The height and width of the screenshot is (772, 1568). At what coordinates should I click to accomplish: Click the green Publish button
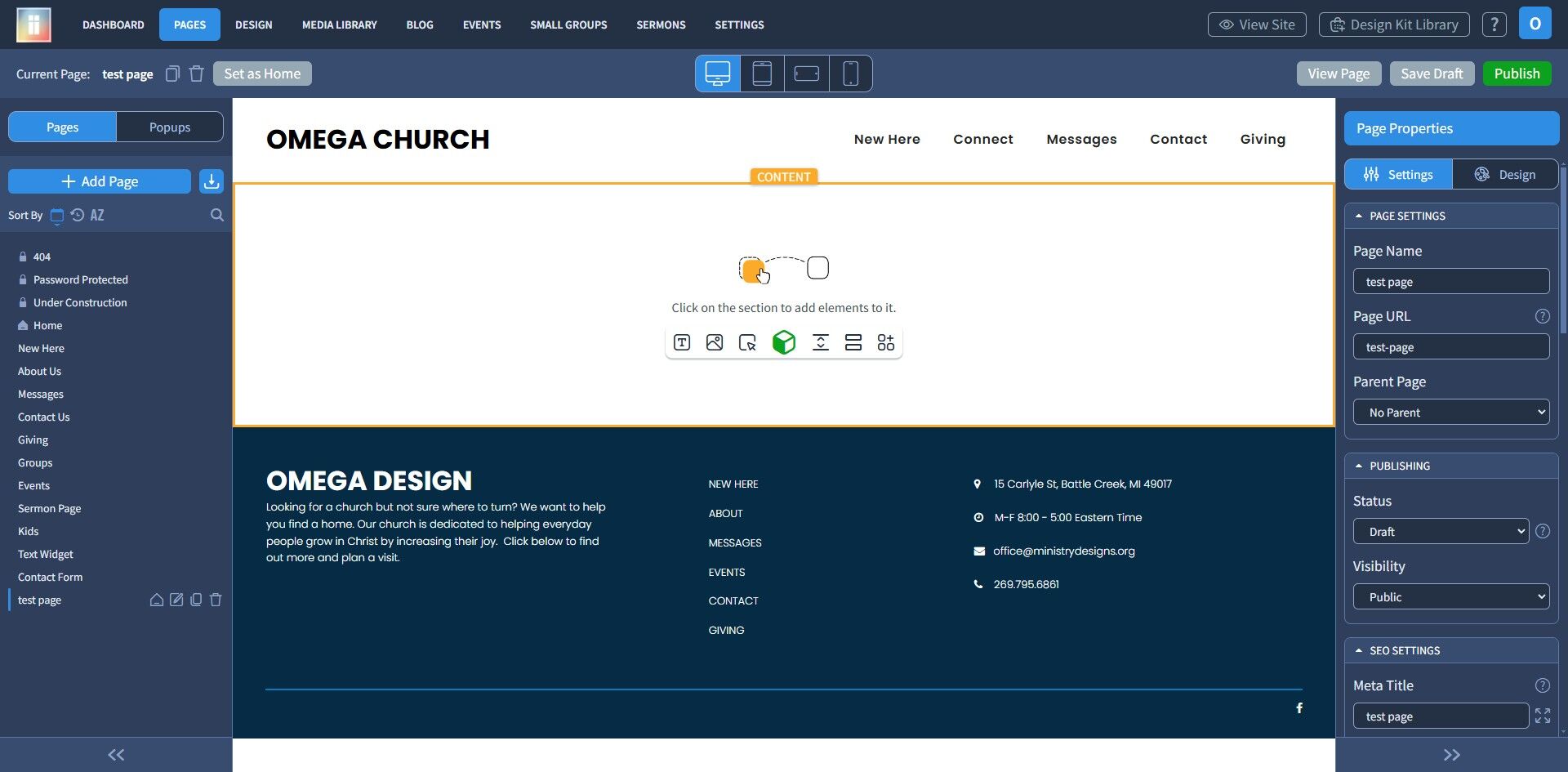tap(1517, 74)
